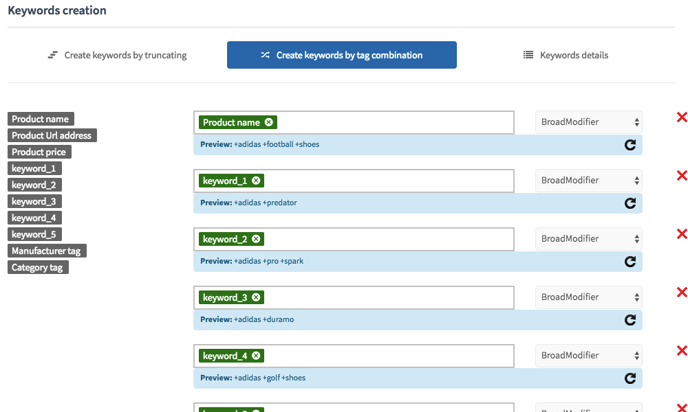Delete the keyword_1 row with red X
This screenshot has height=412, width=688.
click(682, 176)
